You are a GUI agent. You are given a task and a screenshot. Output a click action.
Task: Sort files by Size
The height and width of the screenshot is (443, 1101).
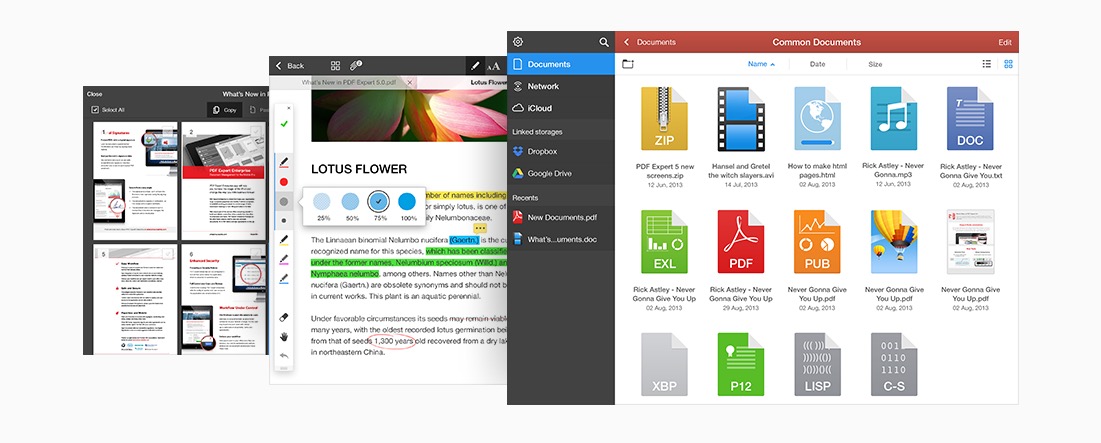(875, 64)
